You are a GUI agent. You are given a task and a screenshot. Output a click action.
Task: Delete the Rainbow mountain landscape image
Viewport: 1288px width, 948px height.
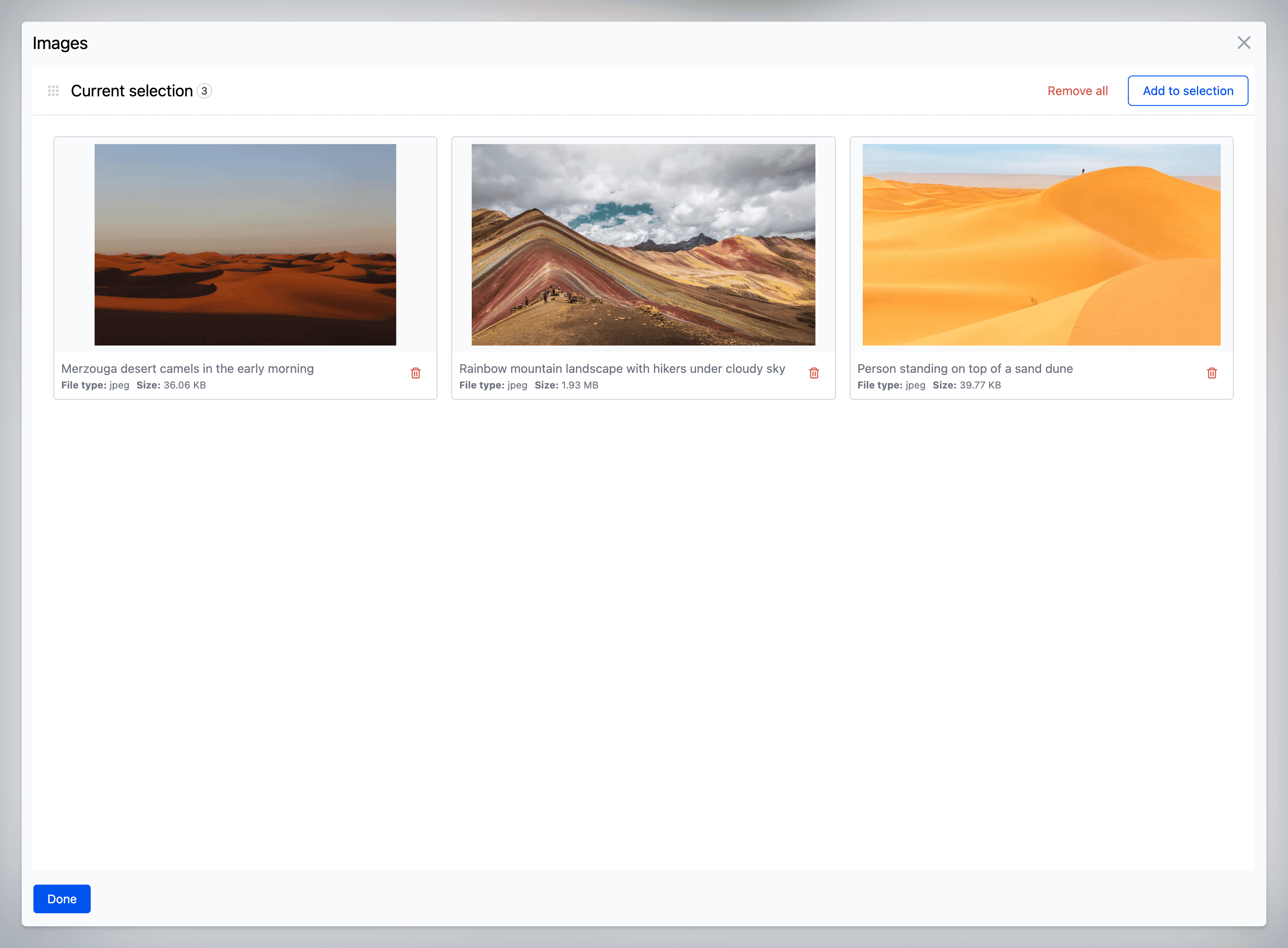(814, 373)
